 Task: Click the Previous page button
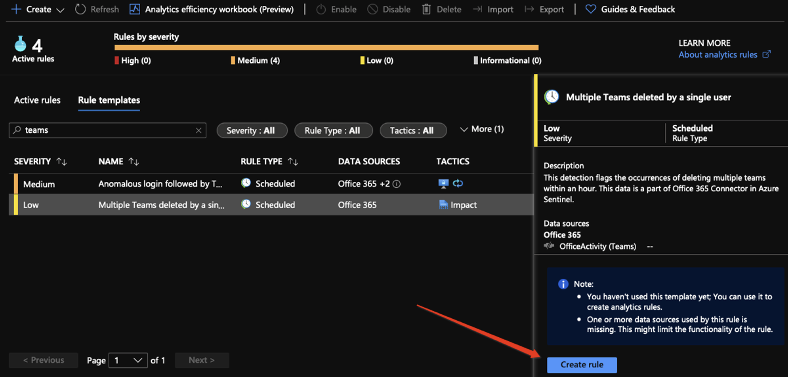[x=44, y=360]
